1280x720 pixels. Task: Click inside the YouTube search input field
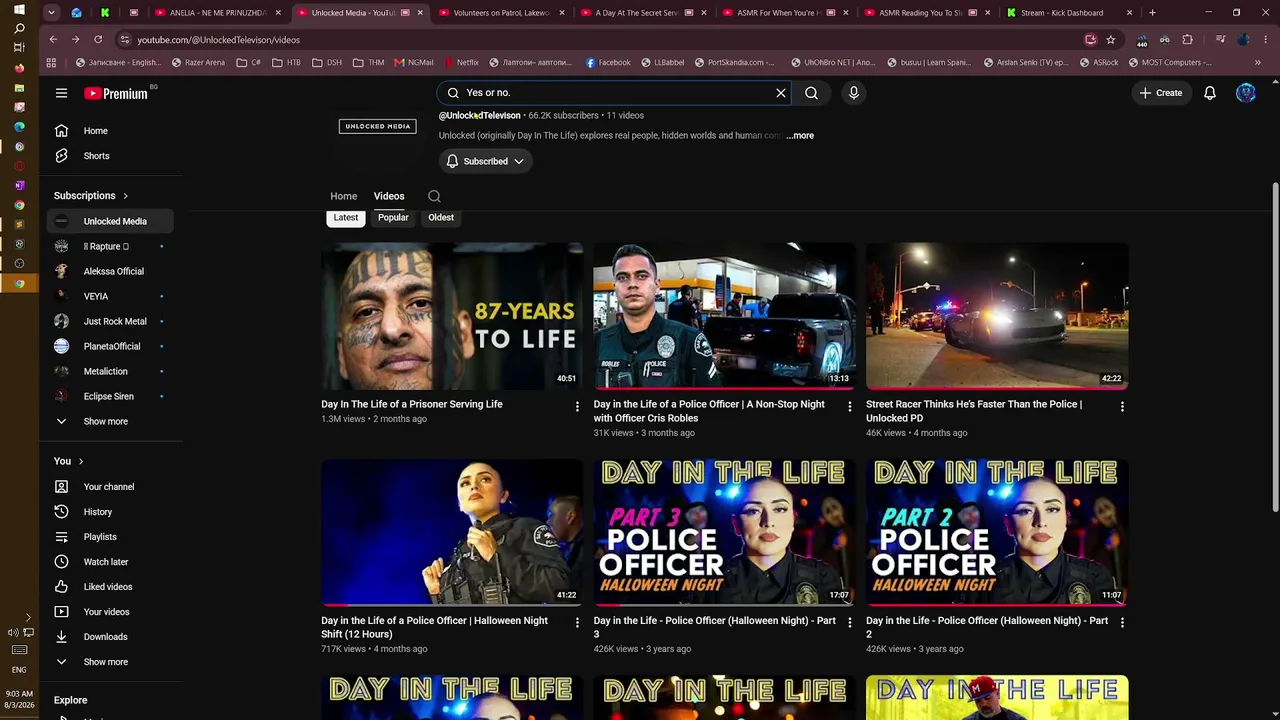click(x=615, y=93)
